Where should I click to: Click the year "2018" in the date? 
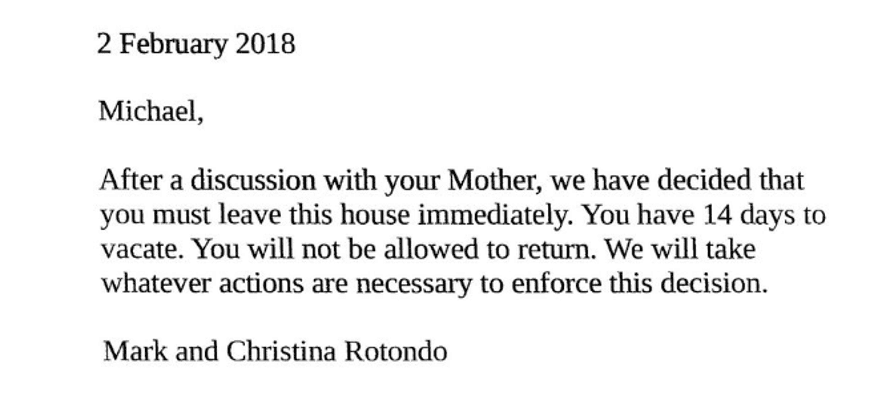(x=265, y=45)
